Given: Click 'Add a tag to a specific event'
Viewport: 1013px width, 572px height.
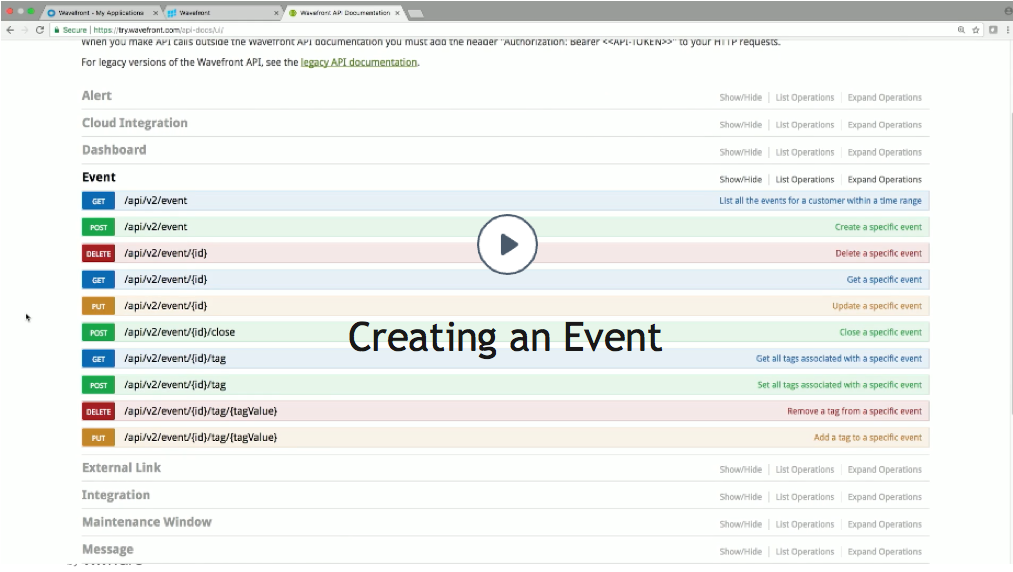Looking at the screenshot, I should (x=868, y=438).
